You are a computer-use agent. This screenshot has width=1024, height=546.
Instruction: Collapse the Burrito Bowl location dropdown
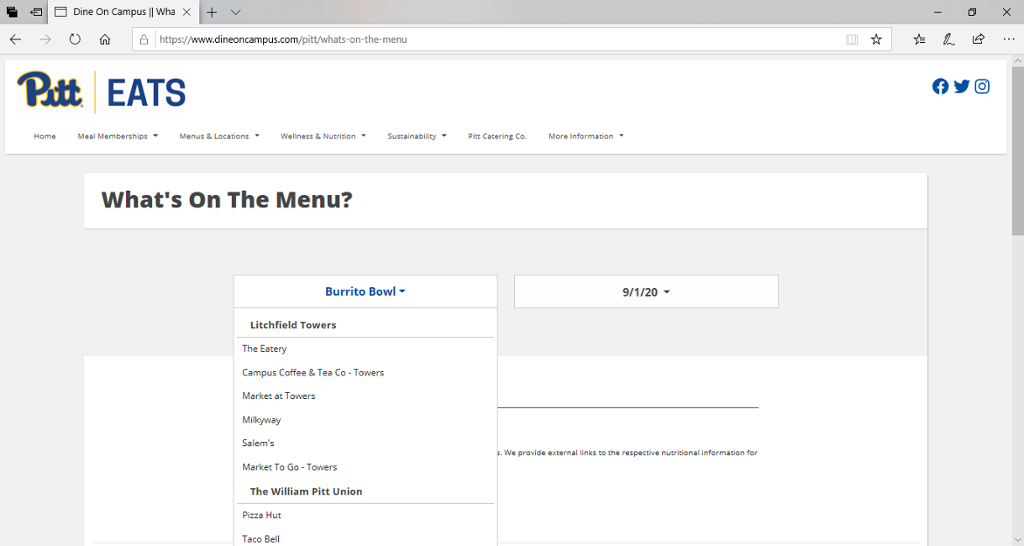pos(365,292)
